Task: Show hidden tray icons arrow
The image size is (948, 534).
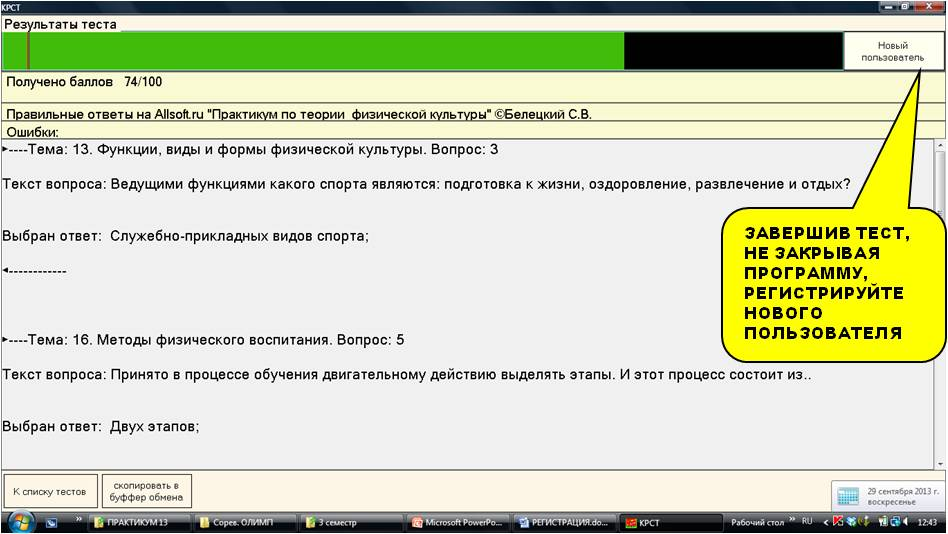Action: [826, 523]
